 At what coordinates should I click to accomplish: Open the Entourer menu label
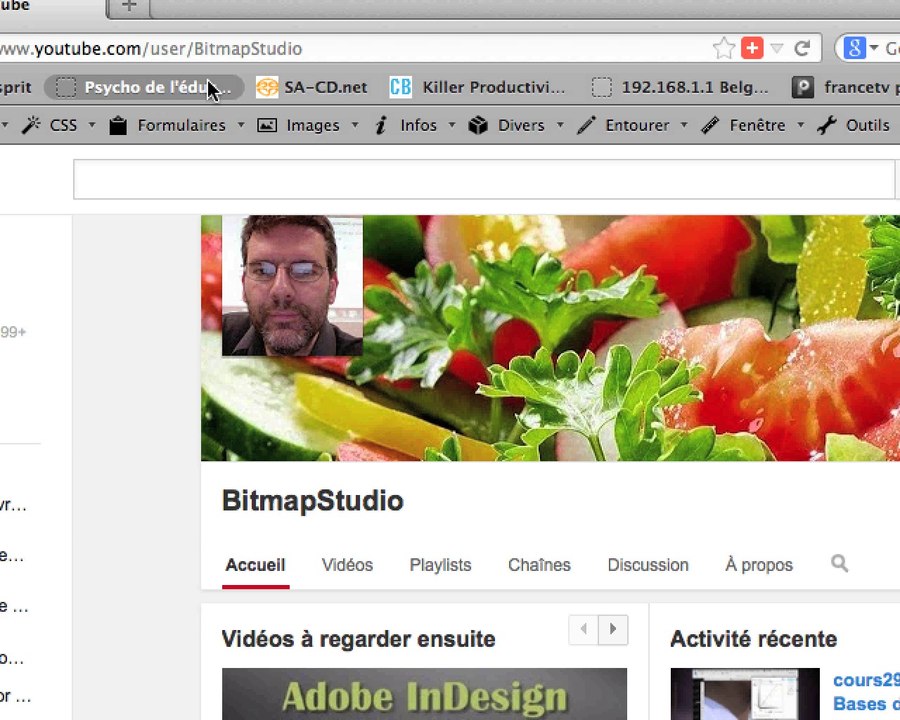coord(637,125)
